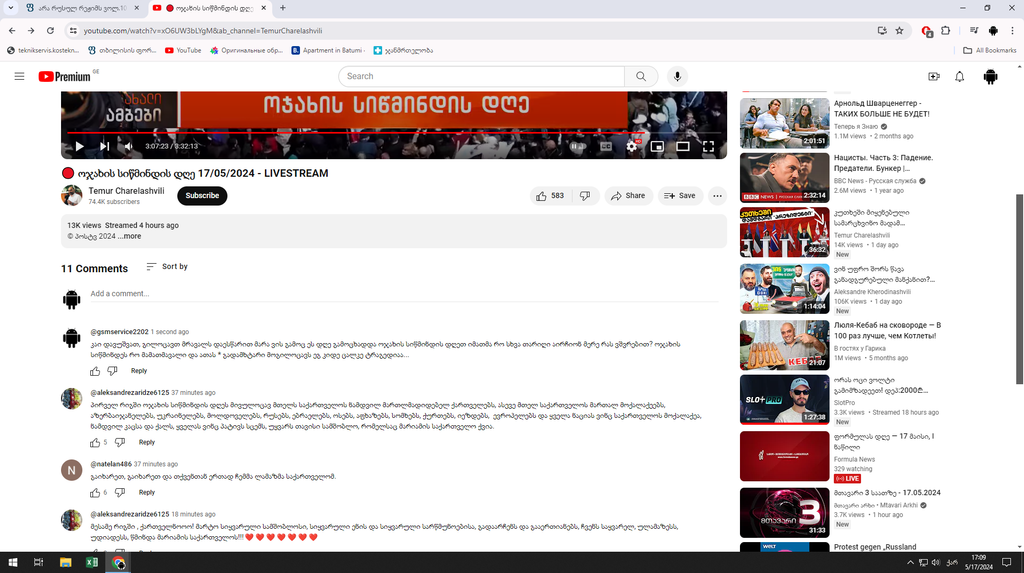This screenshot has height=573, width=1024.
Task: Open the Create video icon
Action: pyautogui.click(x=934, y=76)
